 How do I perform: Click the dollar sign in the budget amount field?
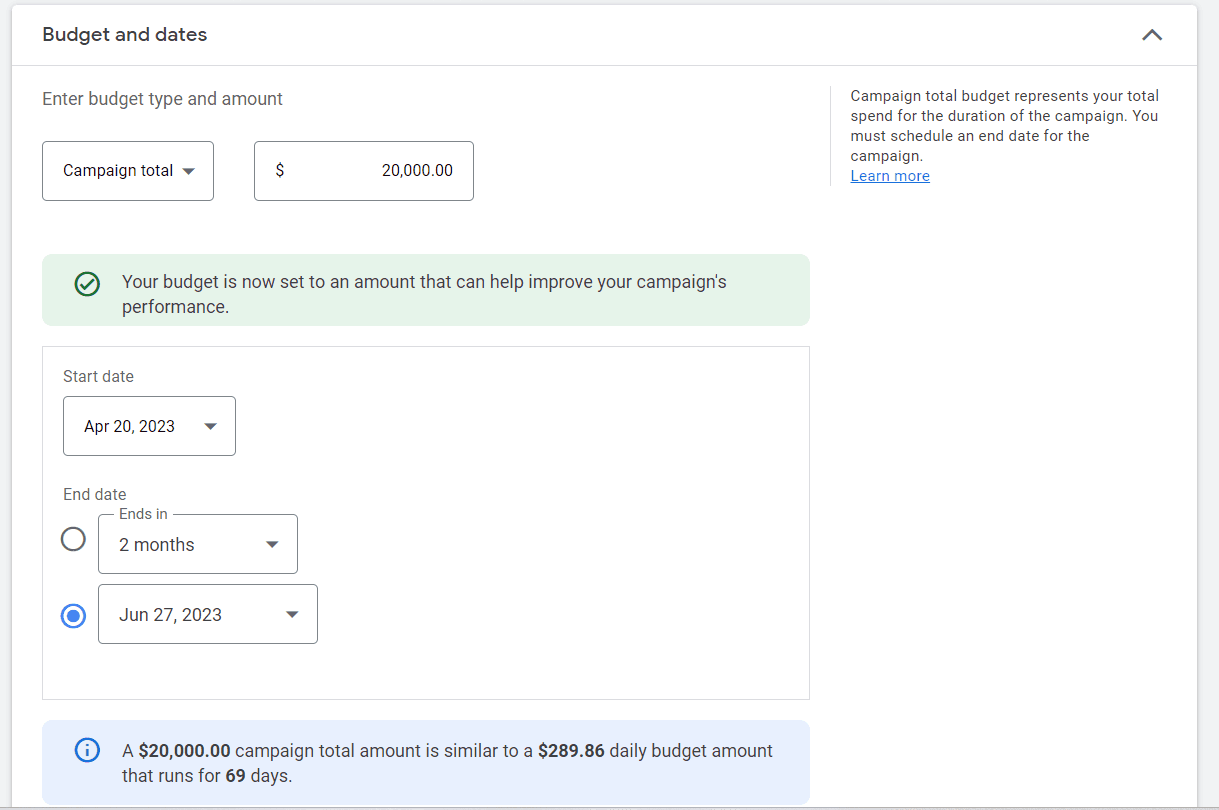point(279,171)
